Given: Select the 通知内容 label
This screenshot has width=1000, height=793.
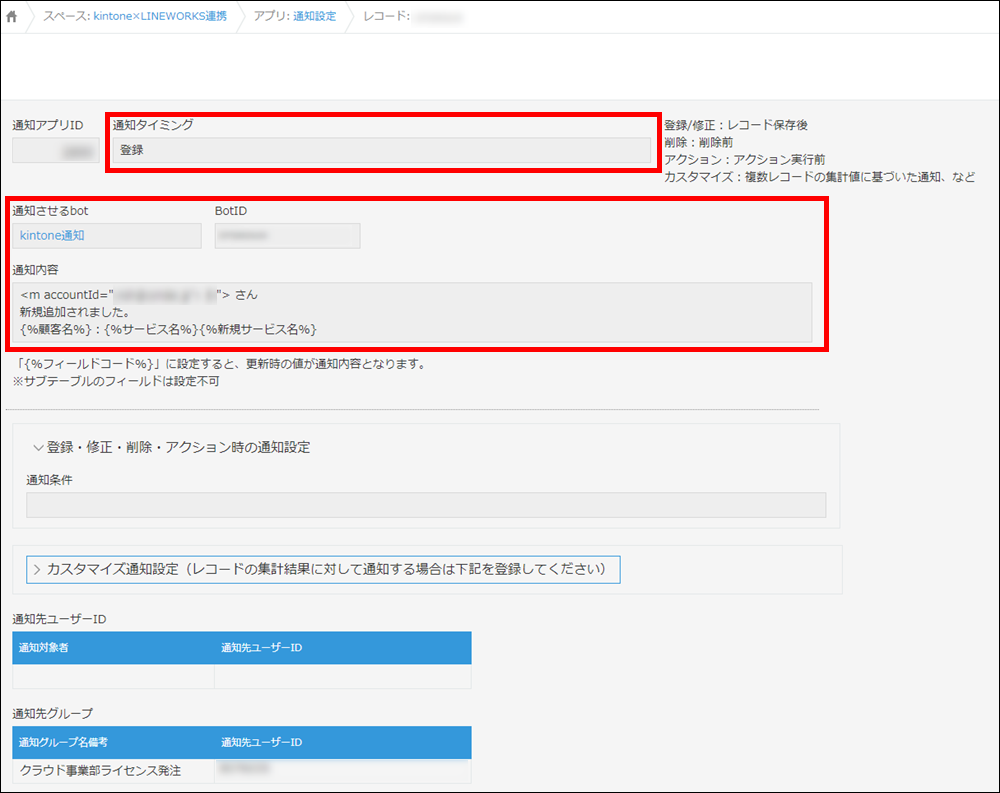Looking at the screenshot, I should [36, 270].
